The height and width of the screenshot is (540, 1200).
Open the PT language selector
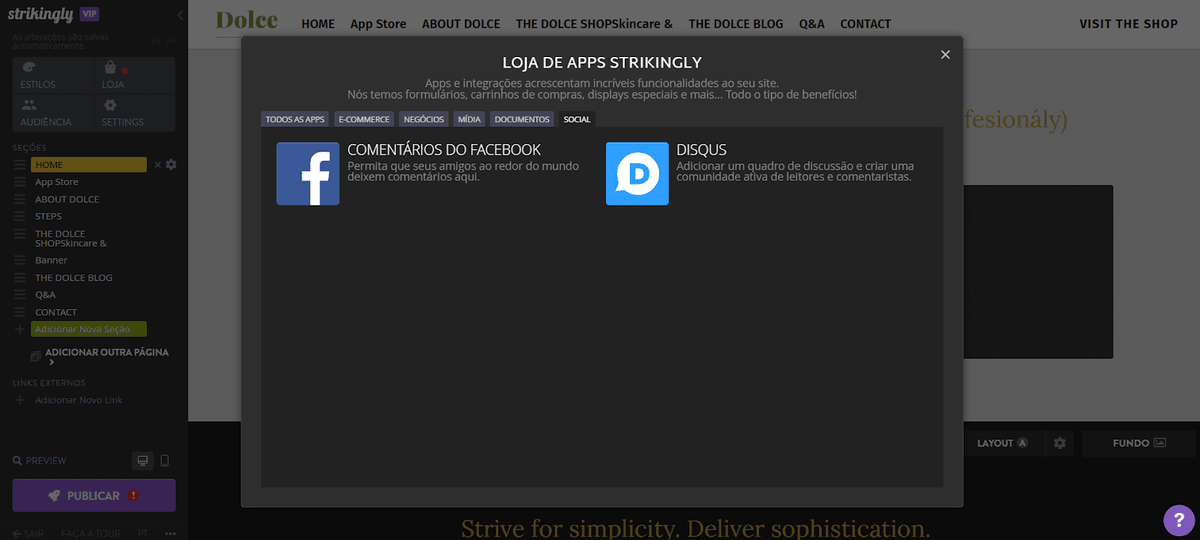click(142, 533)
